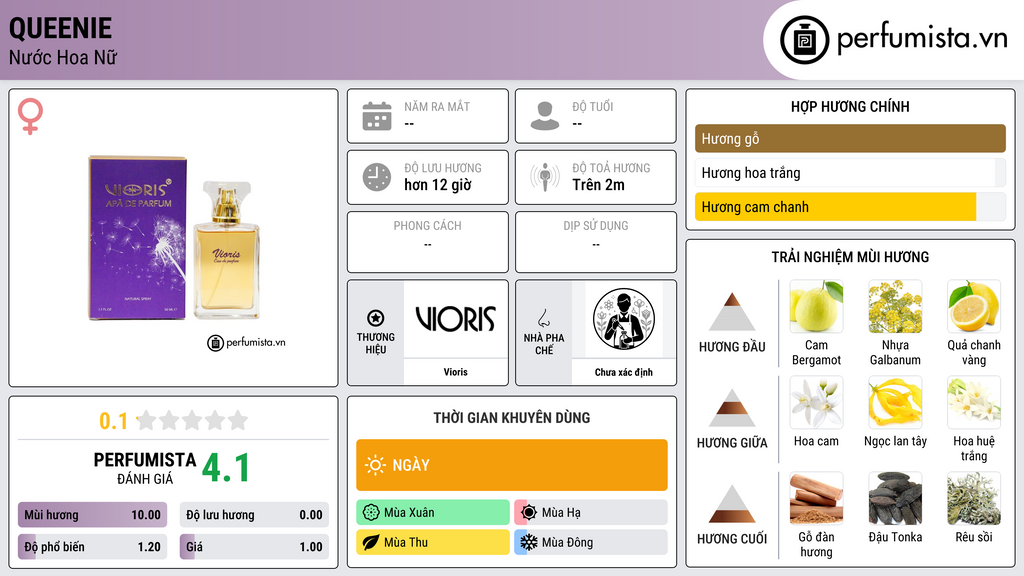
Task: Click the Nhựa Galbanum note image
Action: (895, 307)
